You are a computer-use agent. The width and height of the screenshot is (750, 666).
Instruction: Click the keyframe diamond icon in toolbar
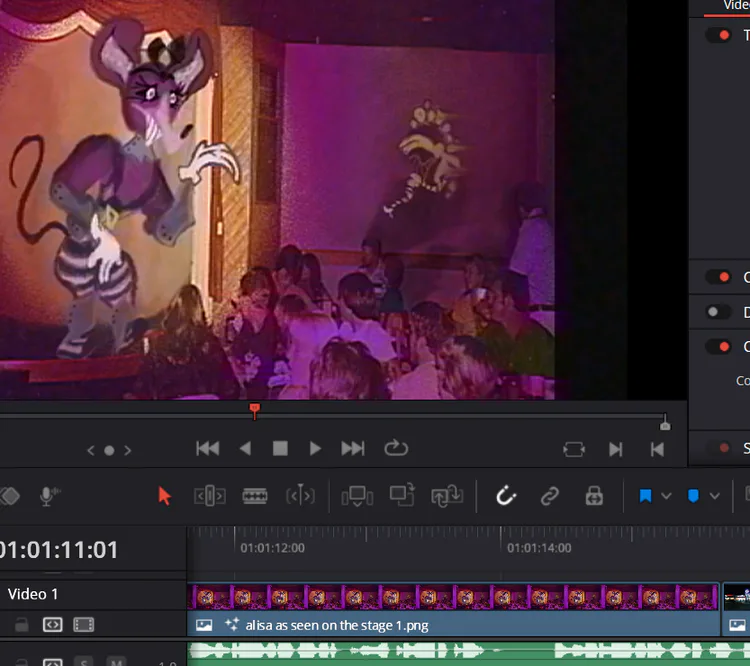pyautogui.click(x=10, y=496)
